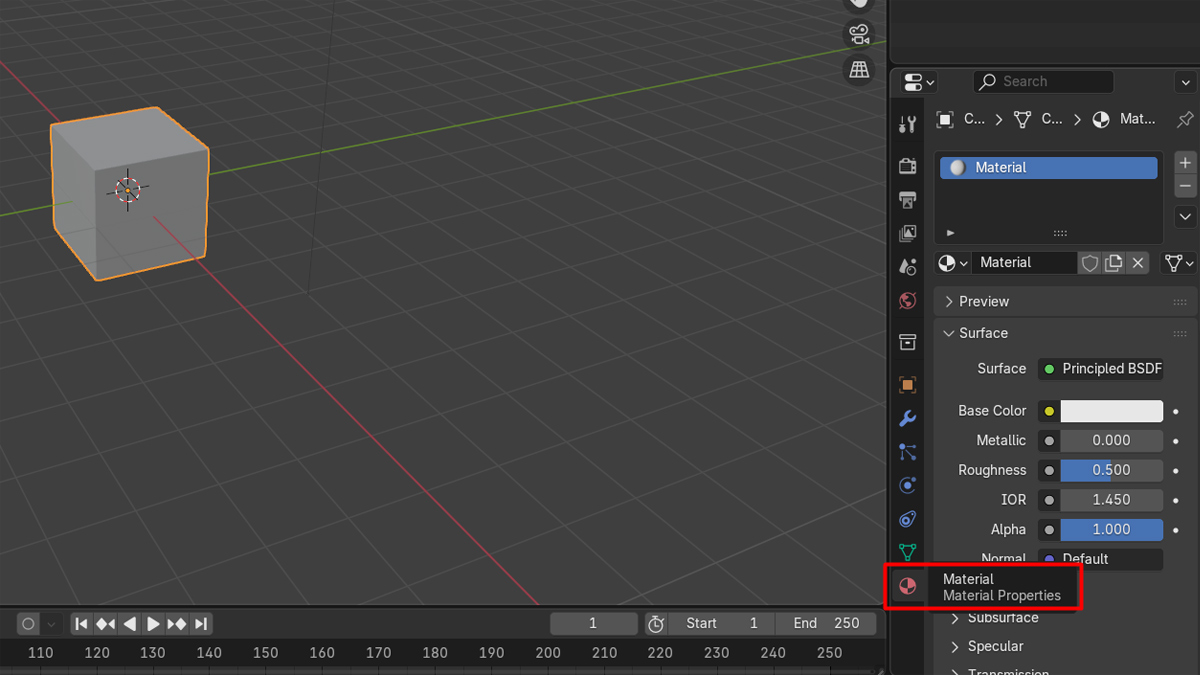Open the Object Data mesh properties tab
The width and height of the screenshot is (1200, 675).
point(908,552)
